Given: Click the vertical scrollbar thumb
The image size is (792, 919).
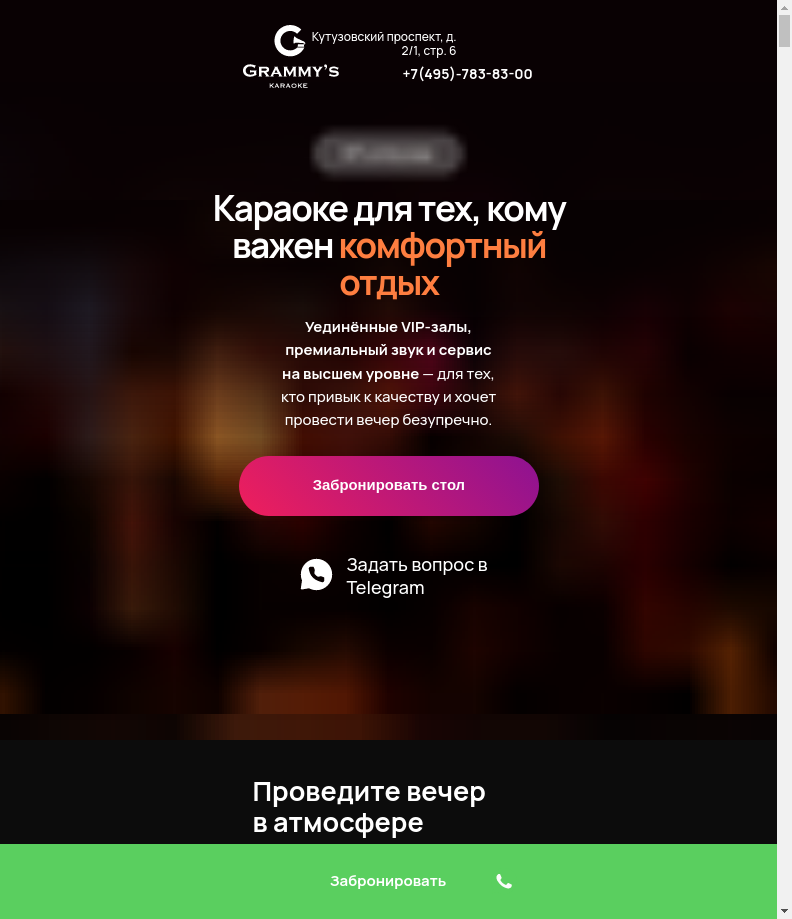Looking at the screenshot, I should coord(784,31).
